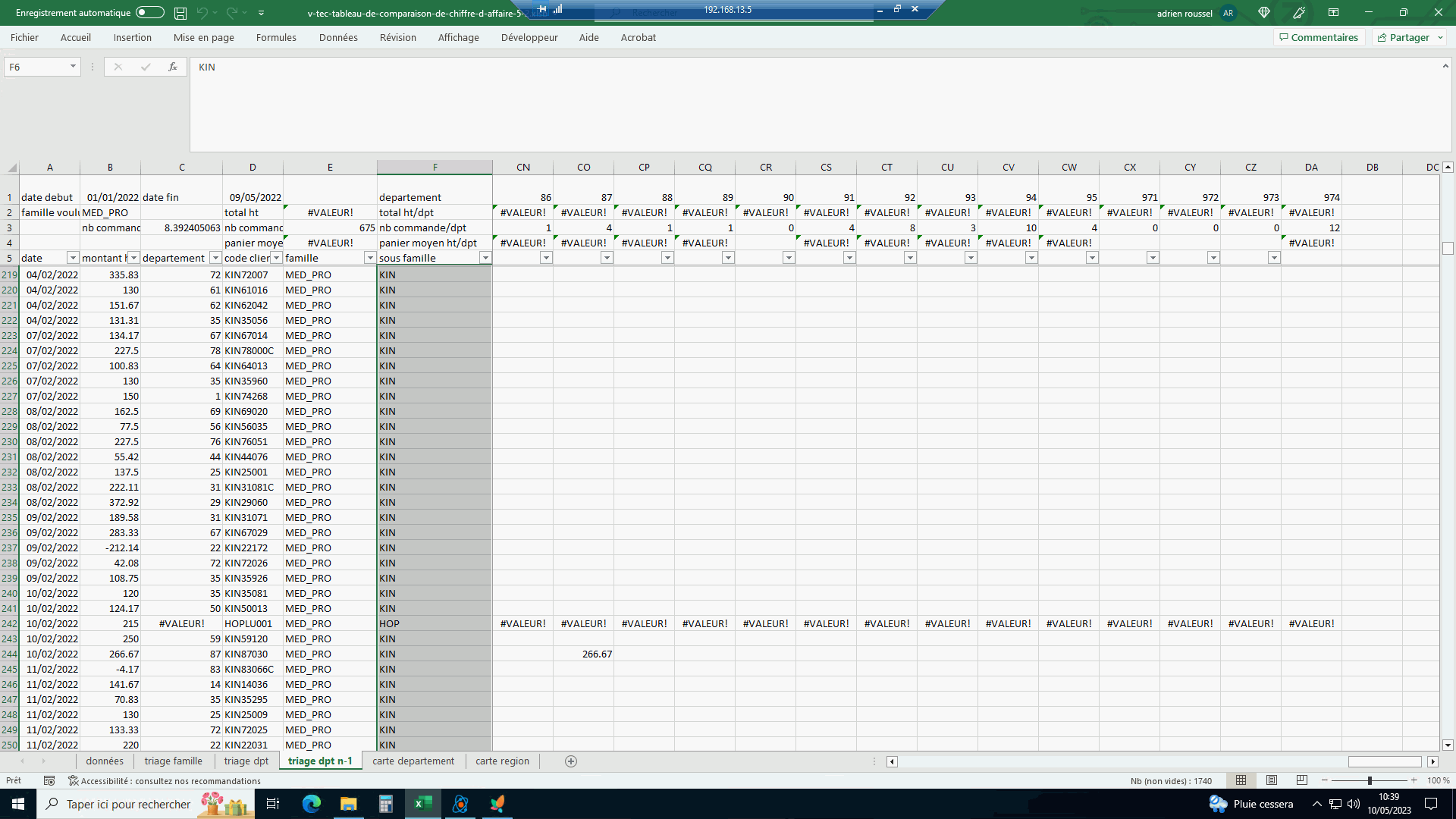Click the Save icon in title bar
Image resolution: width=1456 pixels, height=819 pixels.
click(x=180, y=13)
